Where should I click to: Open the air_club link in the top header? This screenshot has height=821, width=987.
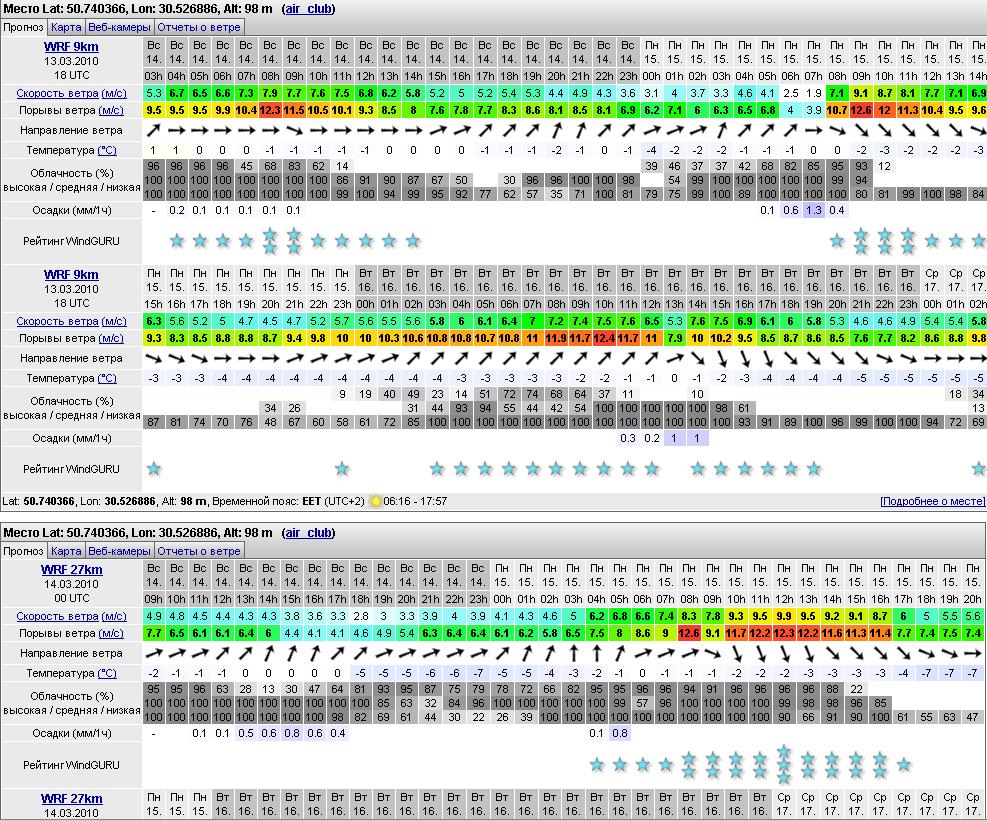[310, 9]
